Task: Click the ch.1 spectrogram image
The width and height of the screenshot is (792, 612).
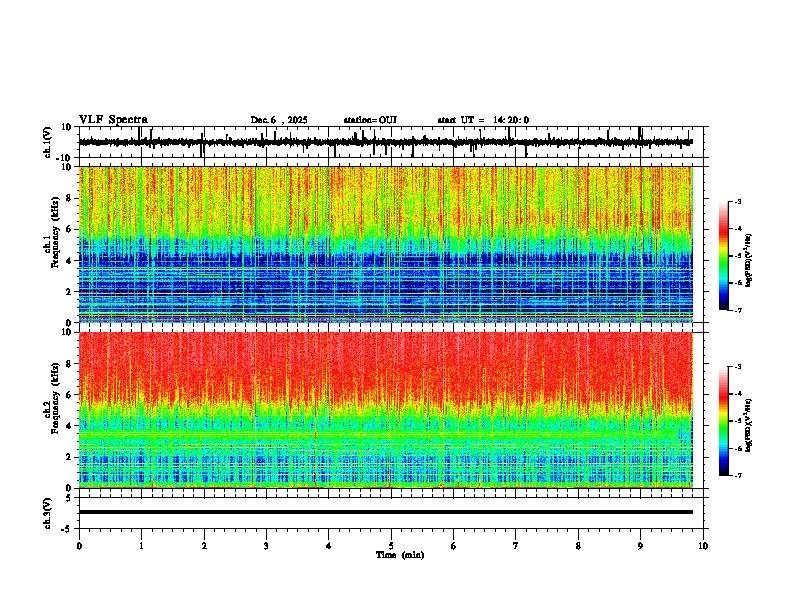Action: pos(385,244)
